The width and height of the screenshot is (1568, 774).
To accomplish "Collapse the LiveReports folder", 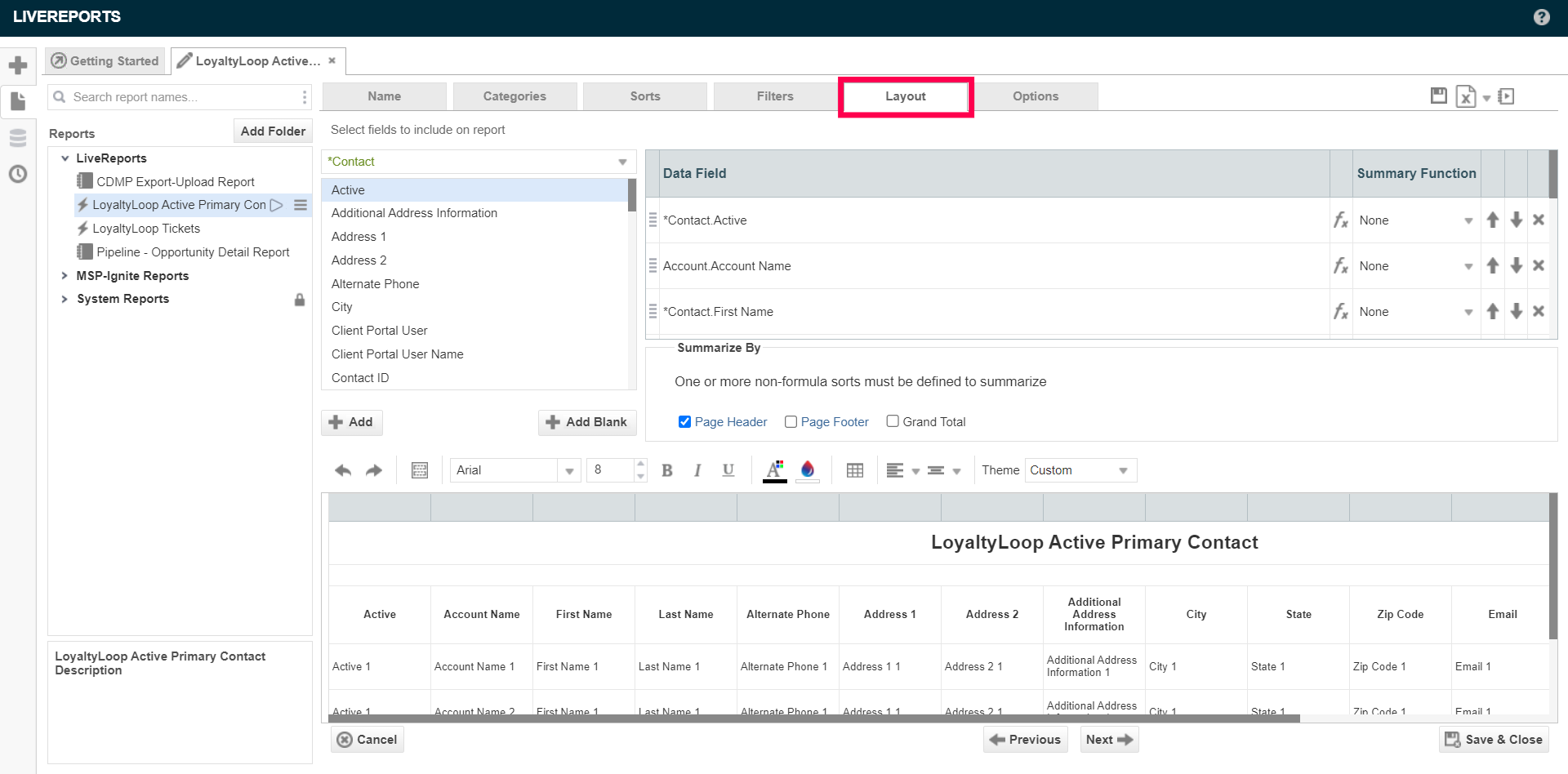I will (65, 158).
